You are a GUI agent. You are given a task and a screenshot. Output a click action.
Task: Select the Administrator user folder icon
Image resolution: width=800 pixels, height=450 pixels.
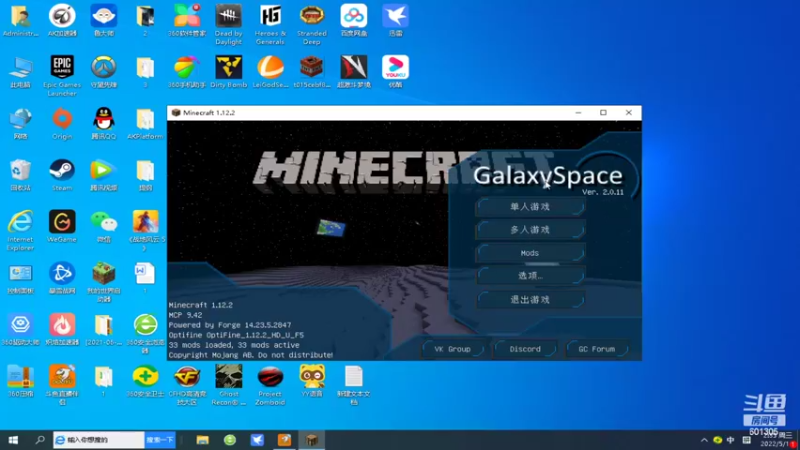(x=20, y=20)
